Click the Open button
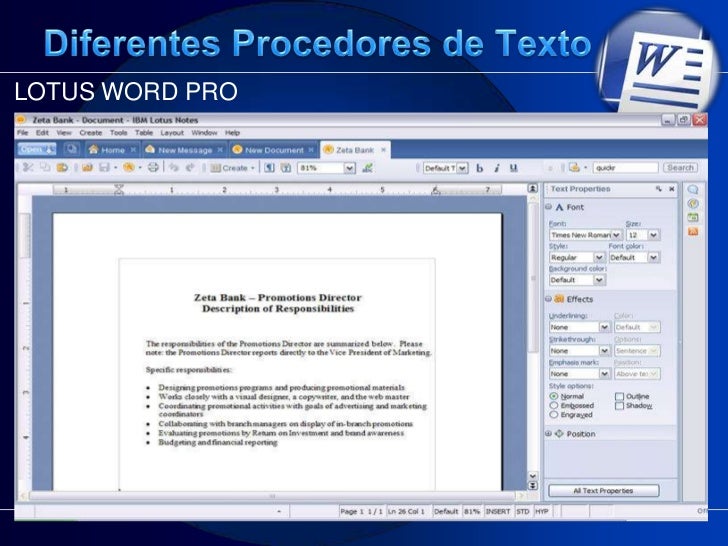The width and height of the screenshot is (728, 546). 37,149
